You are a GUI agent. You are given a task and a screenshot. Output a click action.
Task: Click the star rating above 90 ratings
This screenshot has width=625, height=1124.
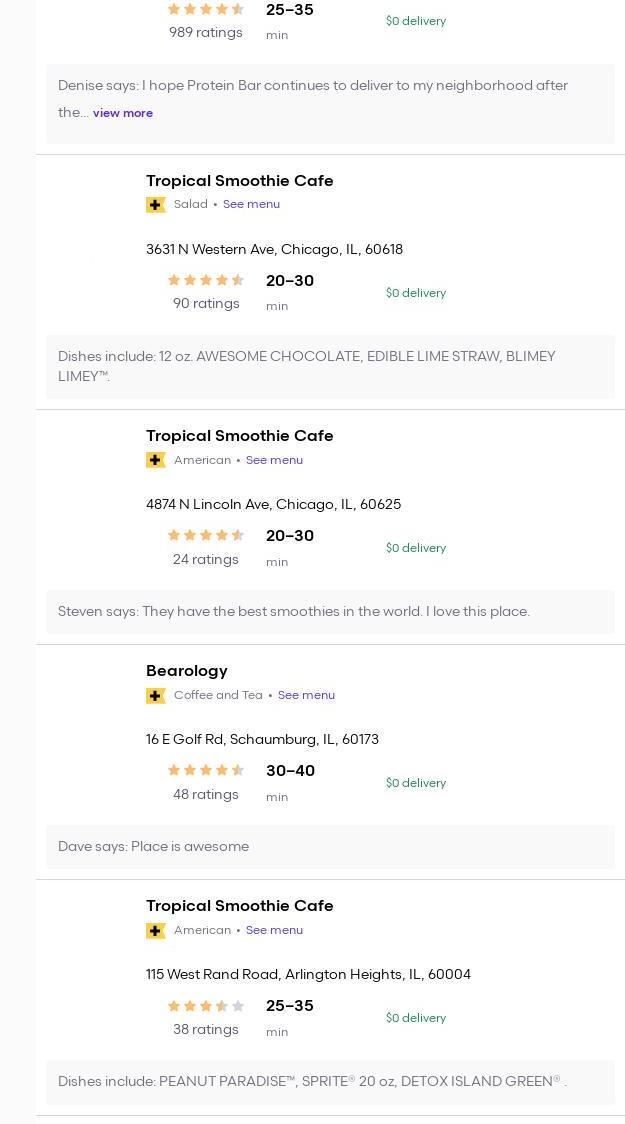point(205,281)
